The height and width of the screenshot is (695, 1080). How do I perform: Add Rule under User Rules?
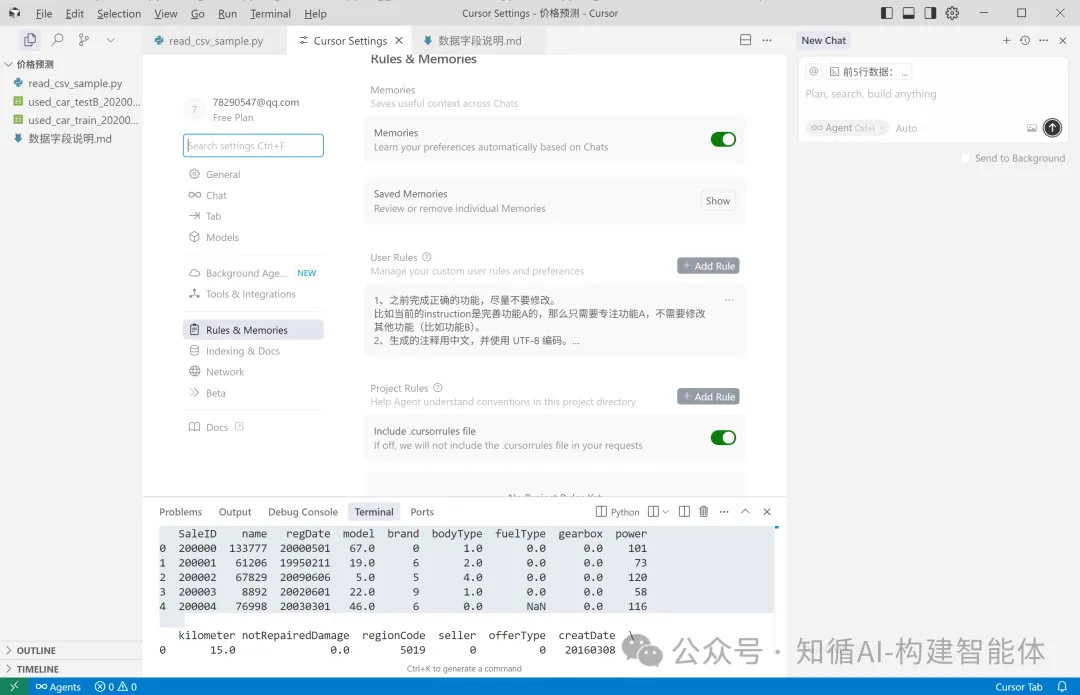[x=708, y=266]
